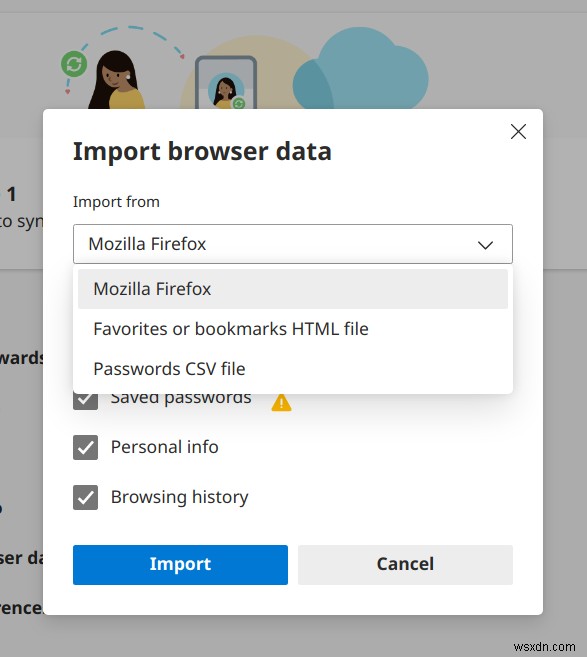Choose Passwords CSV file option

pyautogui.click(x=292, y=369)
